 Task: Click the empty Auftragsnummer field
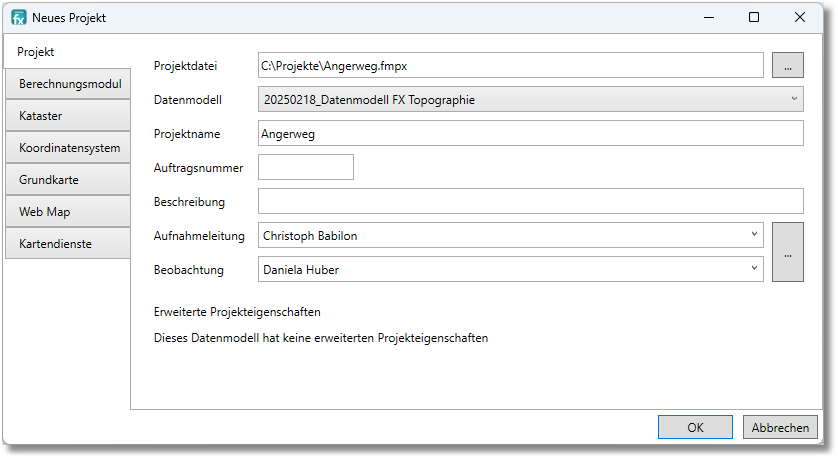(x=306, y=168)
